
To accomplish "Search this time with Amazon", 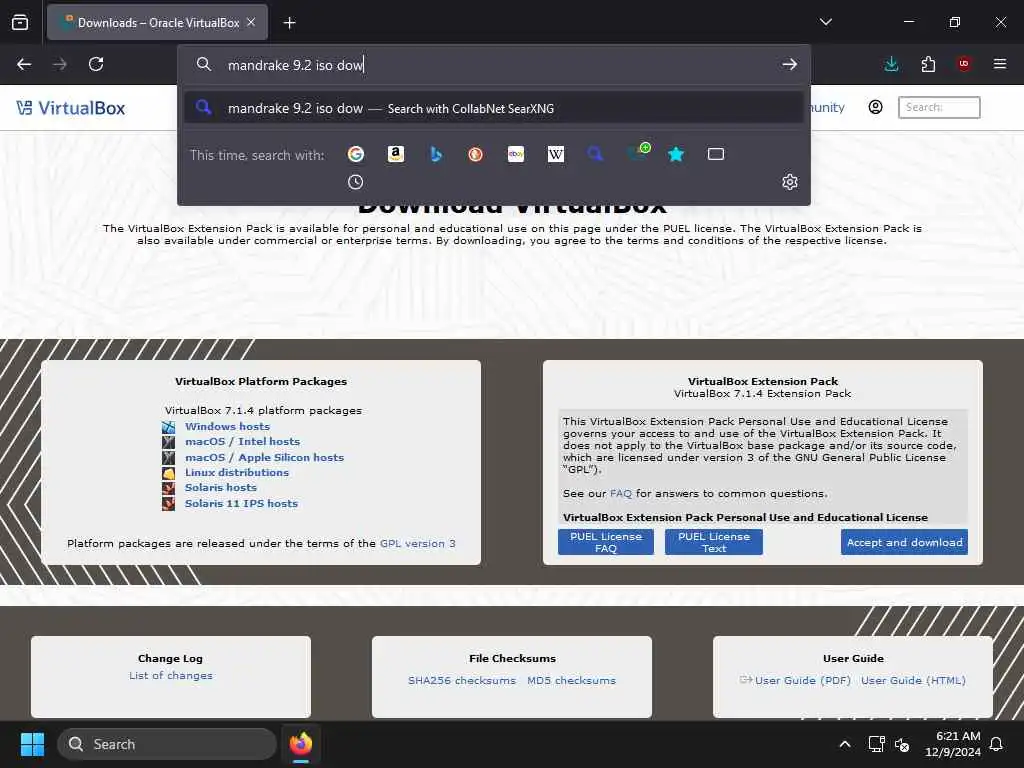I will (x=396, y=154).
